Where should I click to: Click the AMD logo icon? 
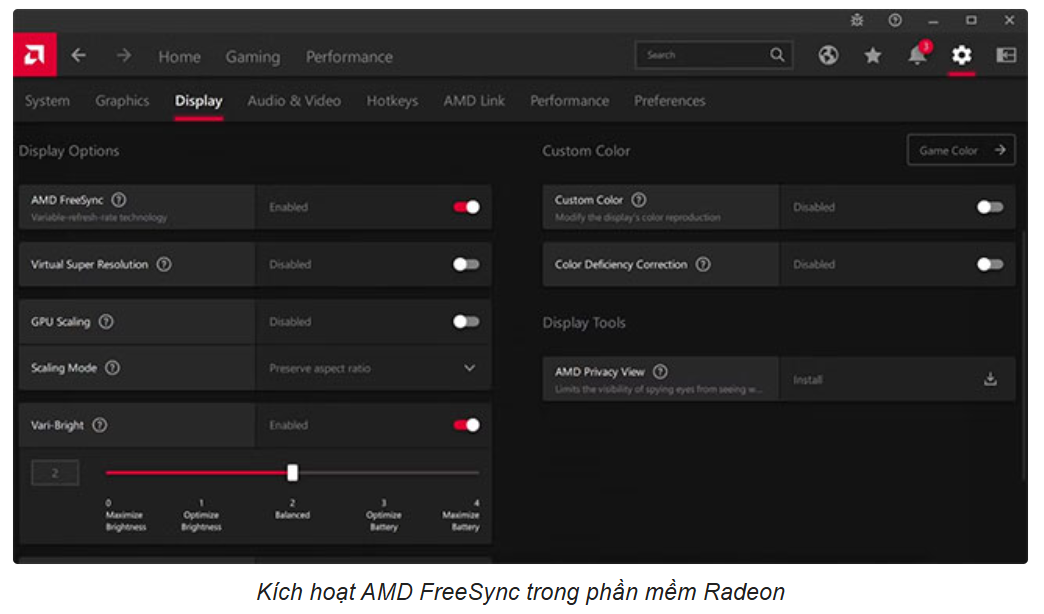click(35, 56)
